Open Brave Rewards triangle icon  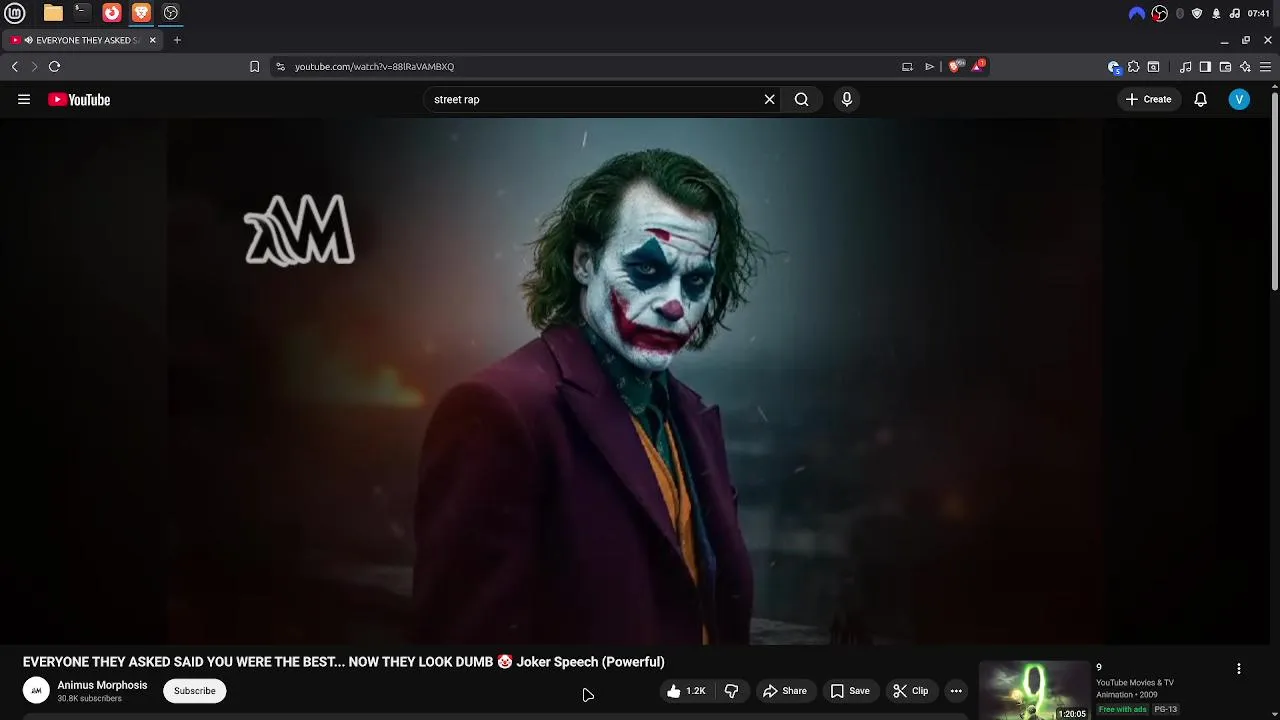(x=978, y=66)
